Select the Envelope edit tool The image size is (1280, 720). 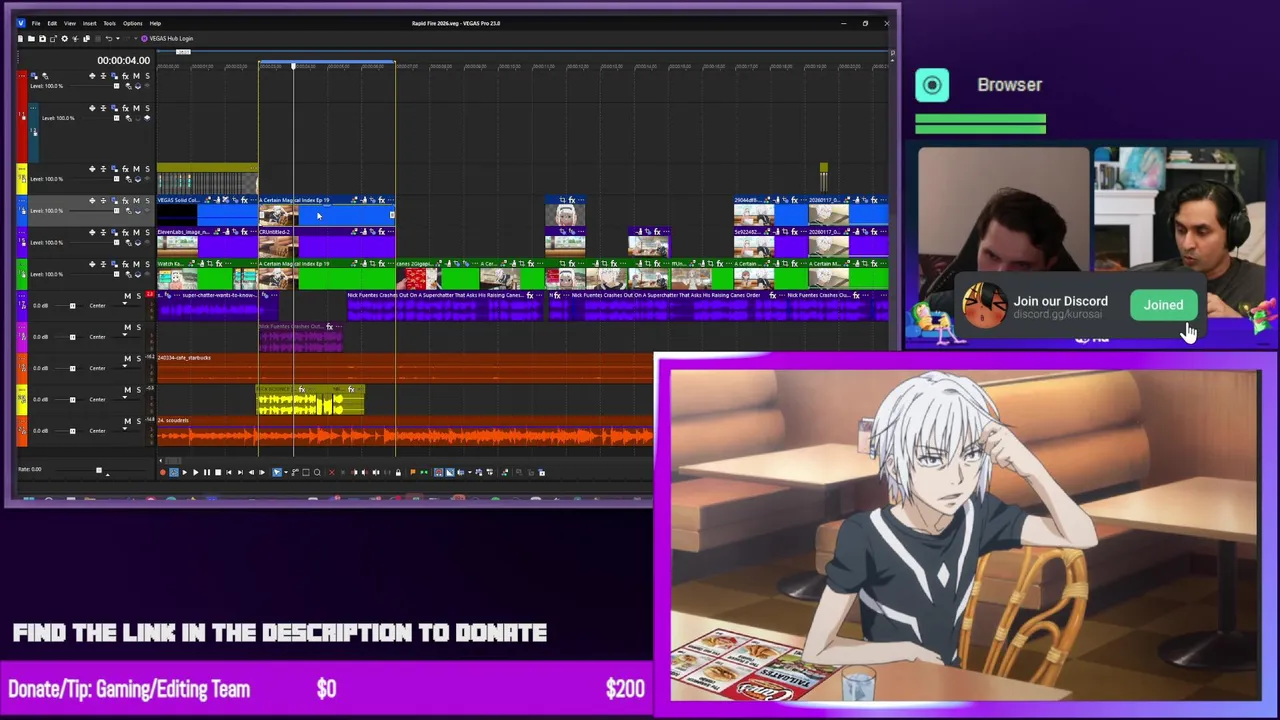(295, 472)
